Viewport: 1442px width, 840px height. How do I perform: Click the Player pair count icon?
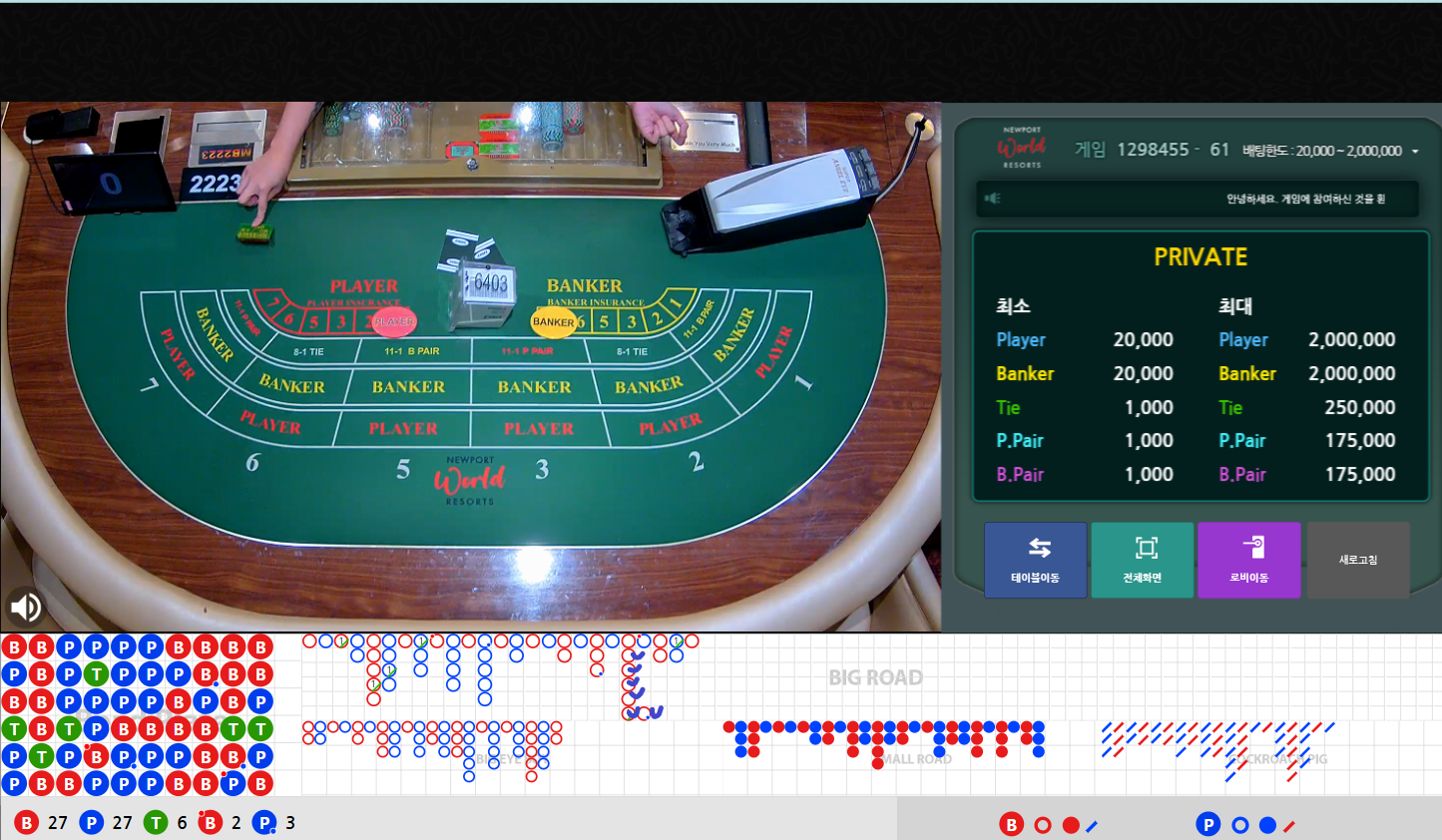click(x=264, y=823)
